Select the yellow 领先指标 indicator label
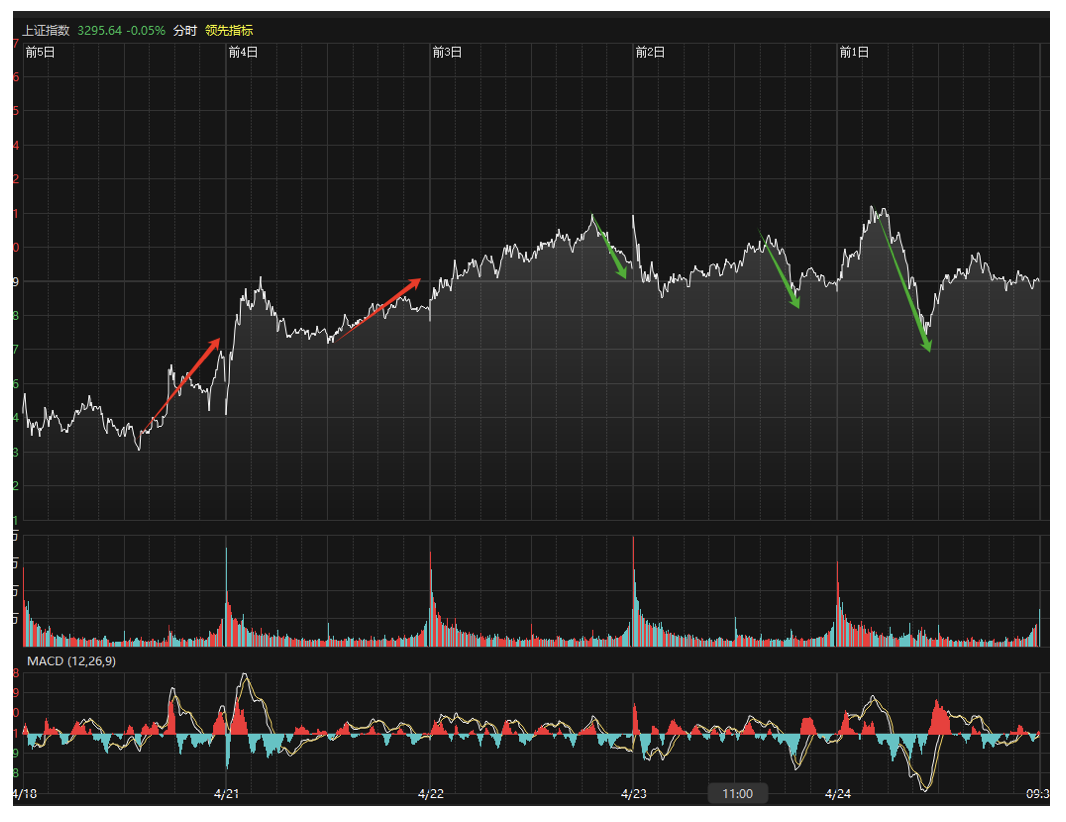Viewport: 1066px width, 822px height. [229, 30]
